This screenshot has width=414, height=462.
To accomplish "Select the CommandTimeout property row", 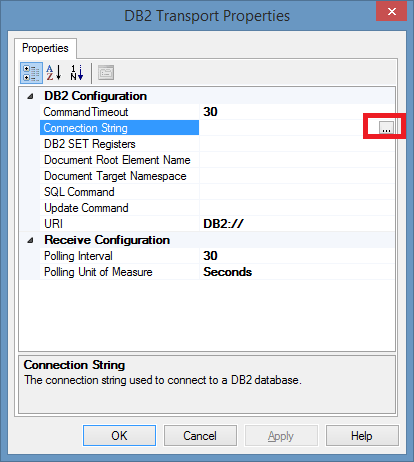I will tap(119, 112).
